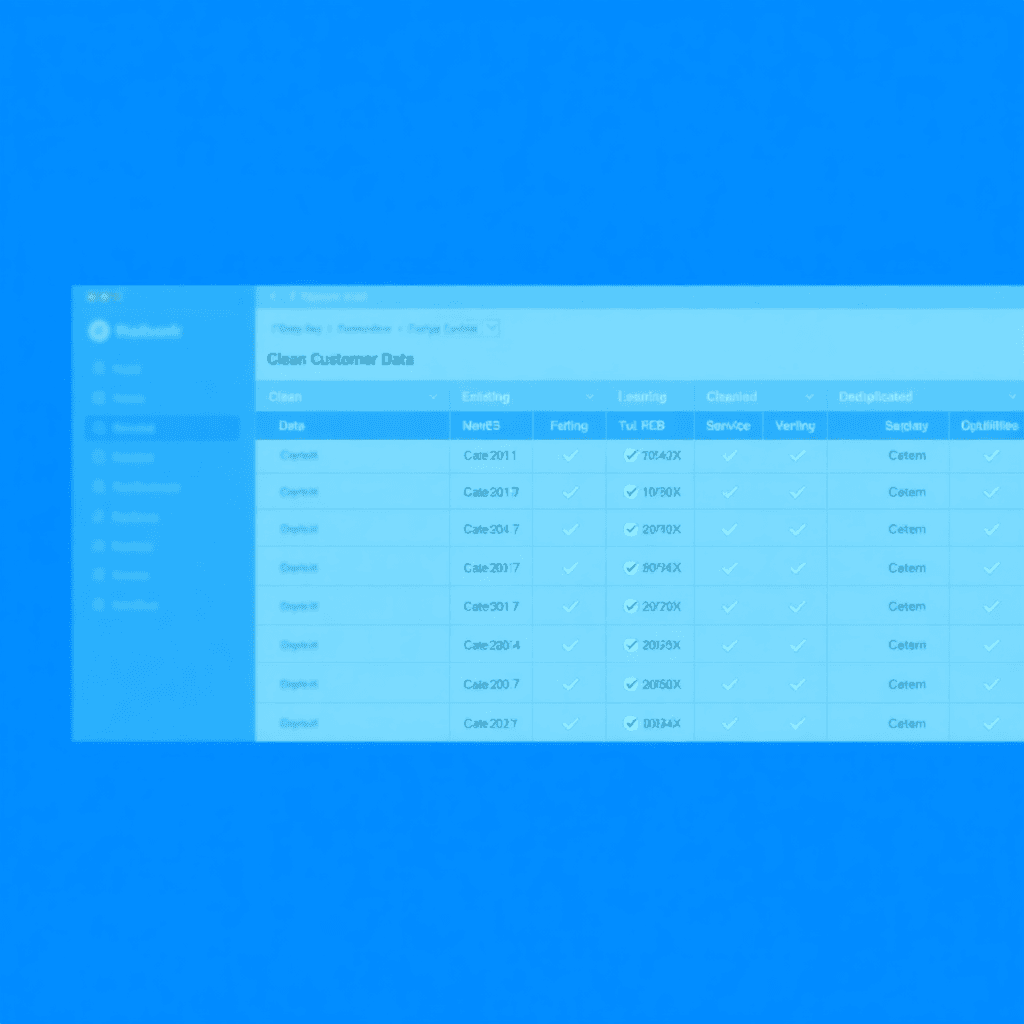Select the highlighted item in the sidebar
The image size is (1024, 1024).
pos(162,428)
